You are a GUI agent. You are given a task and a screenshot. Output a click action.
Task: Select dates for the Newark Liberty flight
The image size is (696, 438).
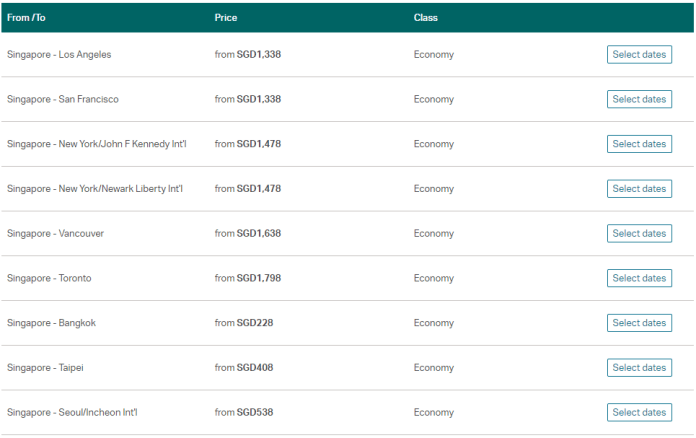[x=638, y=188]
